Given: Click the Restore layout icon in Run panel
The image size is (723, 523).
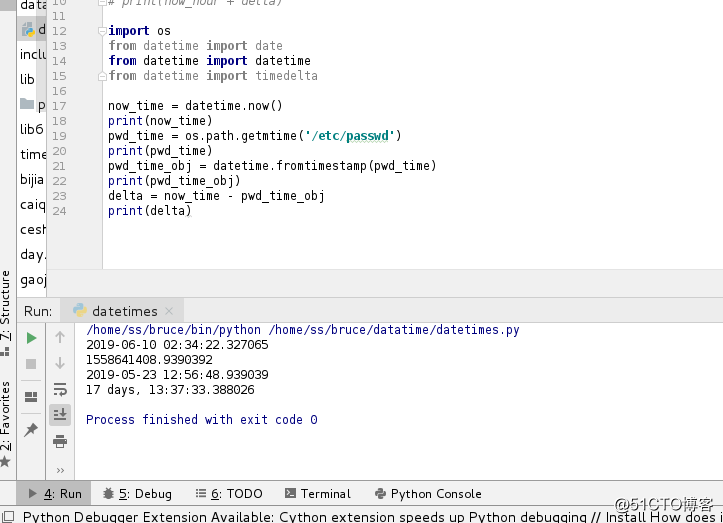Looking at the screenshot, I should [31, 397].
